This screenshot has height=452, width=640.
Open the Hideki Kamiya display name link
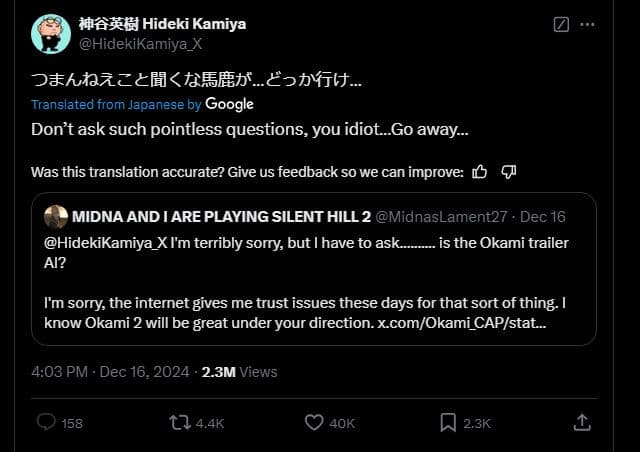[x=162, y=23]
